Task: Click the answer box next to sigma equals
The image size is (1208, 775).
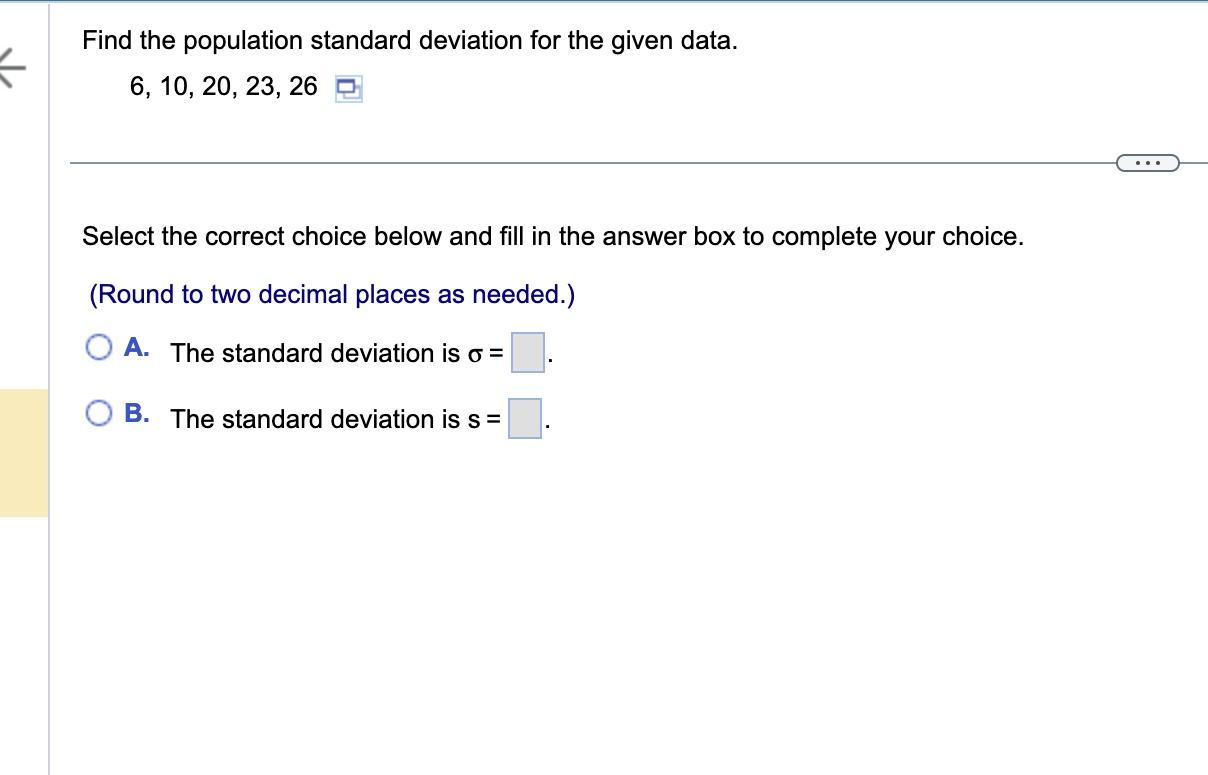Action: [x=525, y=352]
